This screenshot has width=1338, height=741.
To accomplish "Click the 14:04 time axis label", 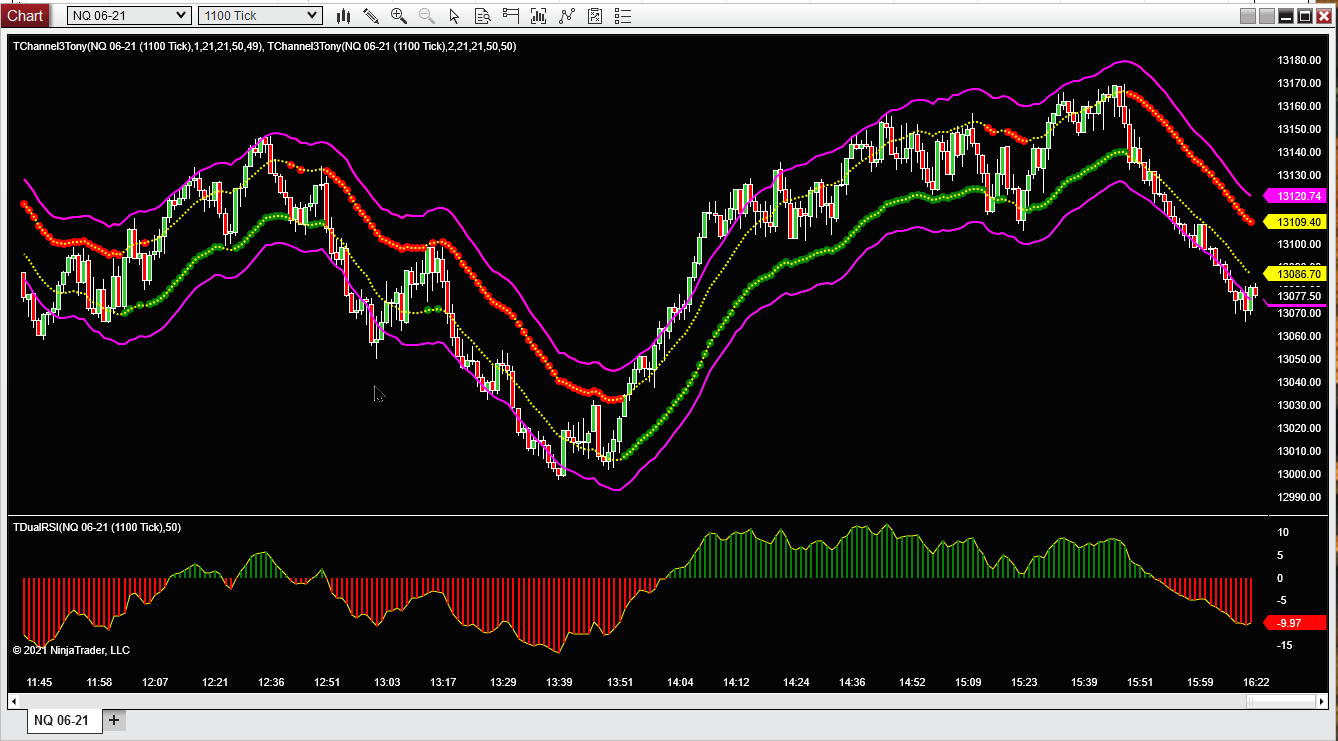I will [x=680, y=682].
